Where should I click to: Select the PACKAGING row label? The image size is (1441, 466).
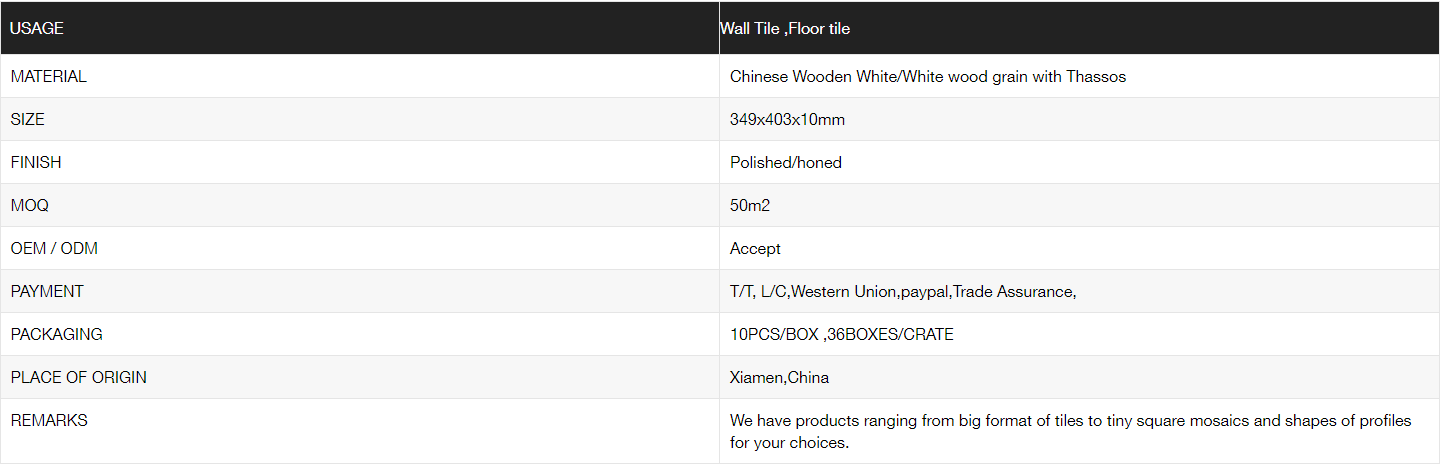(57, 335)
